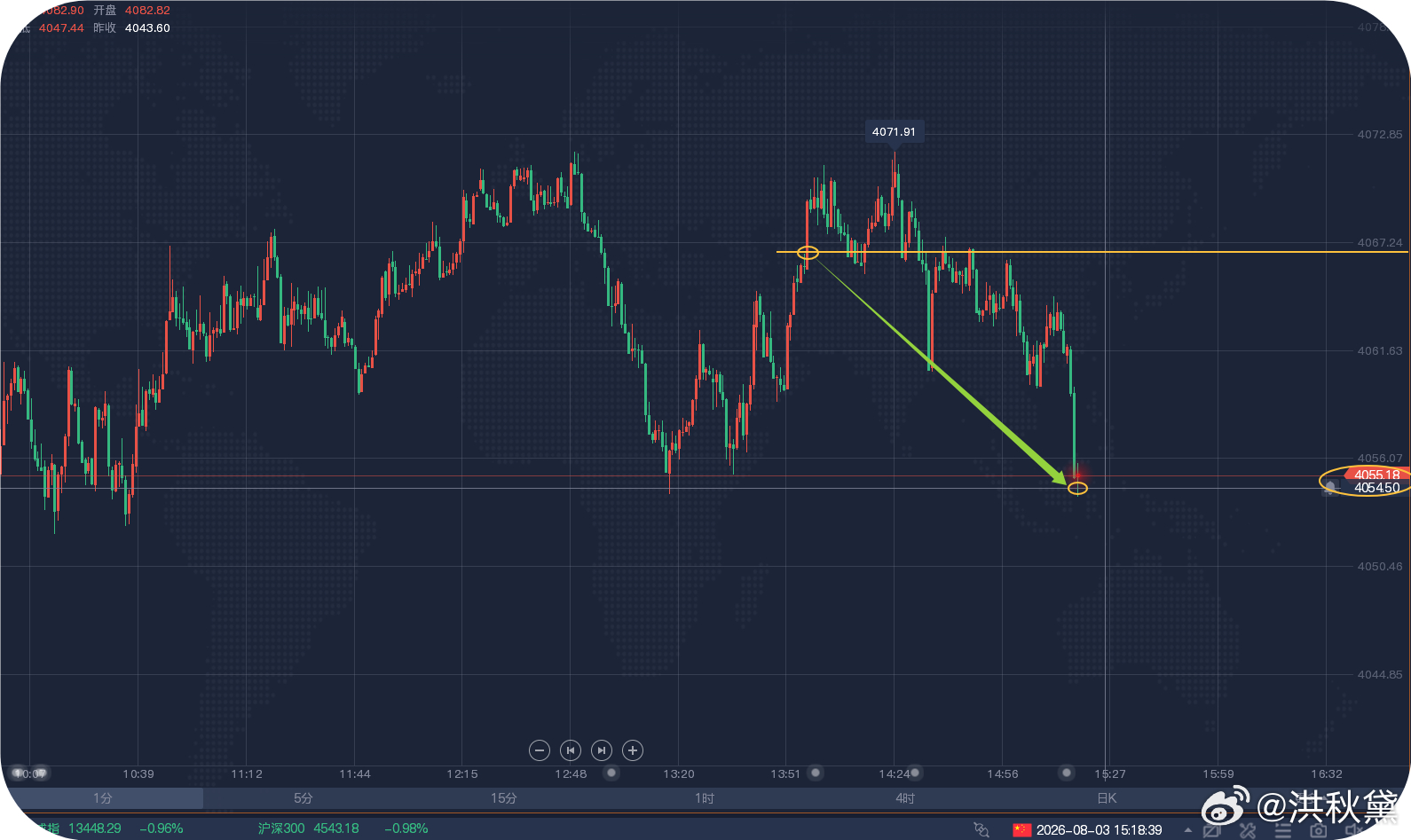
Task: Switch to the 15分 timeframe tab
Action: pyautogui.click(x=504, y=798)
